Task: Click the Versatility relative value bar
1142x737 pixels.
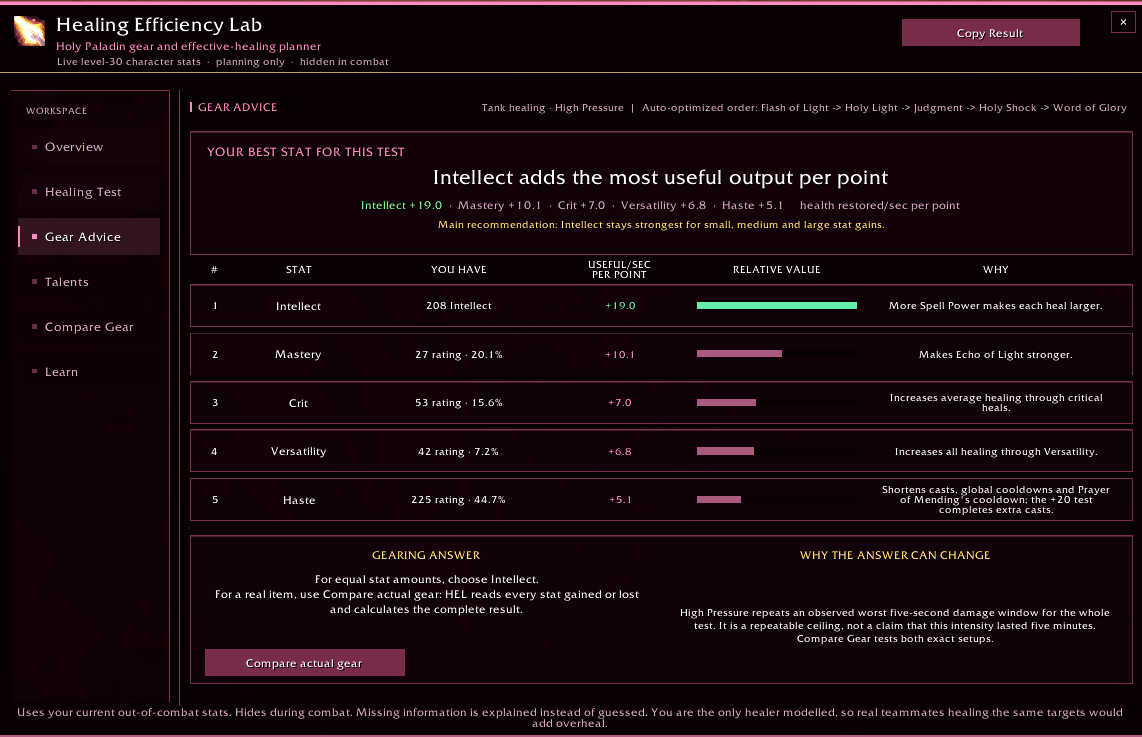Action: tap(776, 452)
